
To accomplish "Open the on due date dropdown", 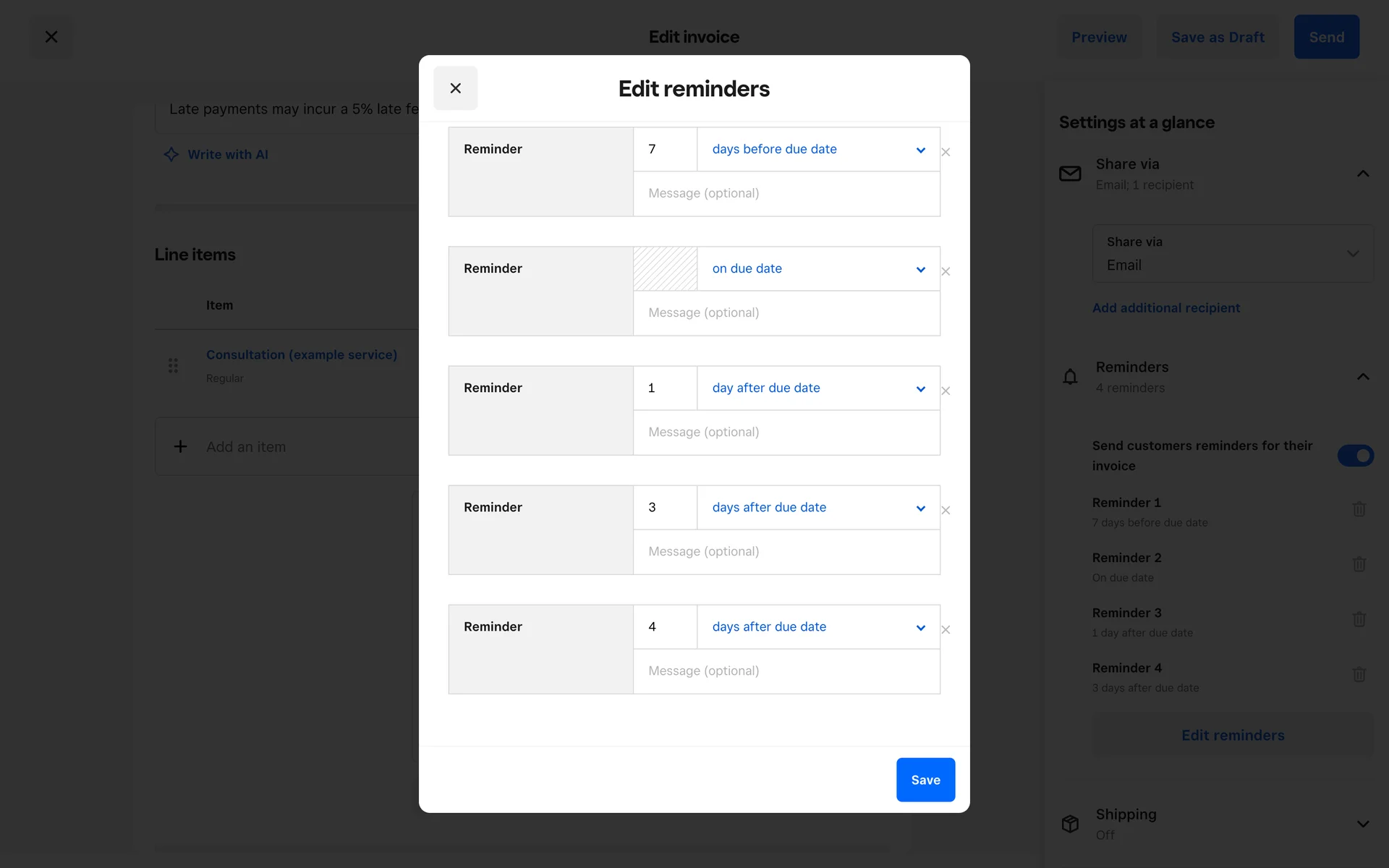I will point(818,268).
